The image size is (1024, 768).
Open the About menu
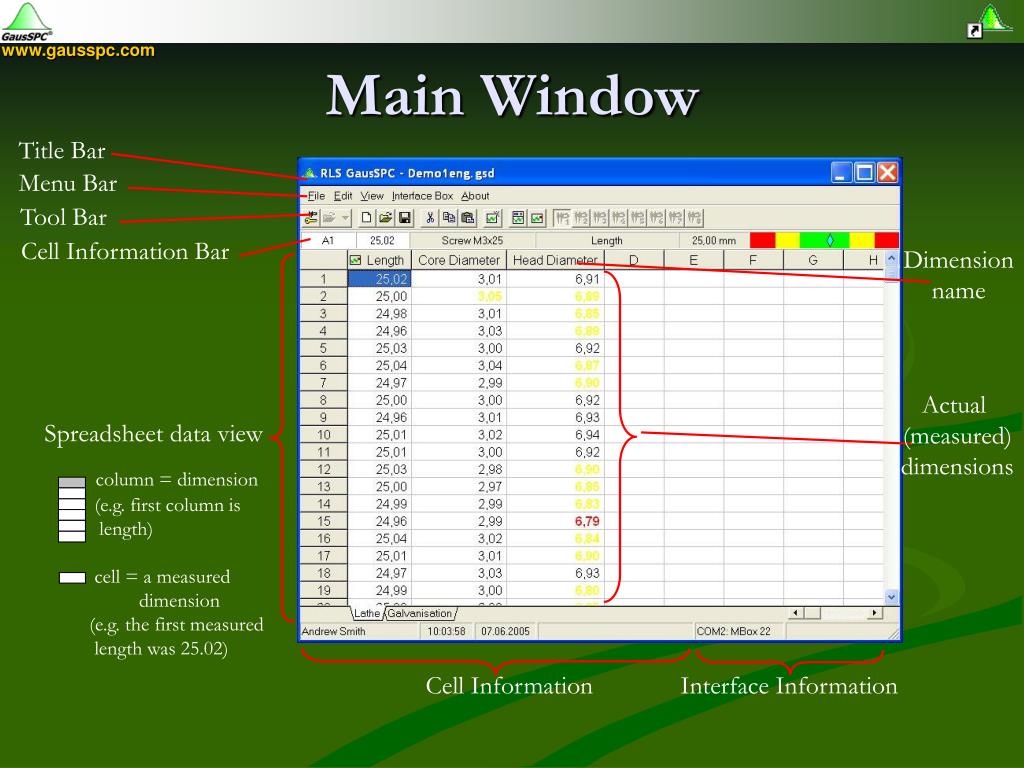coord(475,196)
